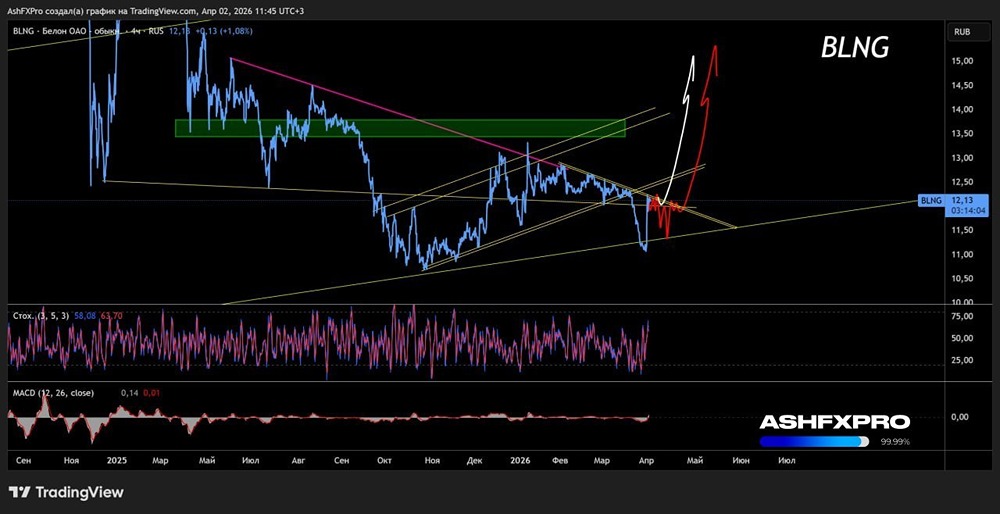Click MACD signal value 0,01
This screenshot has width=1000, height=514.
[152, 393]
